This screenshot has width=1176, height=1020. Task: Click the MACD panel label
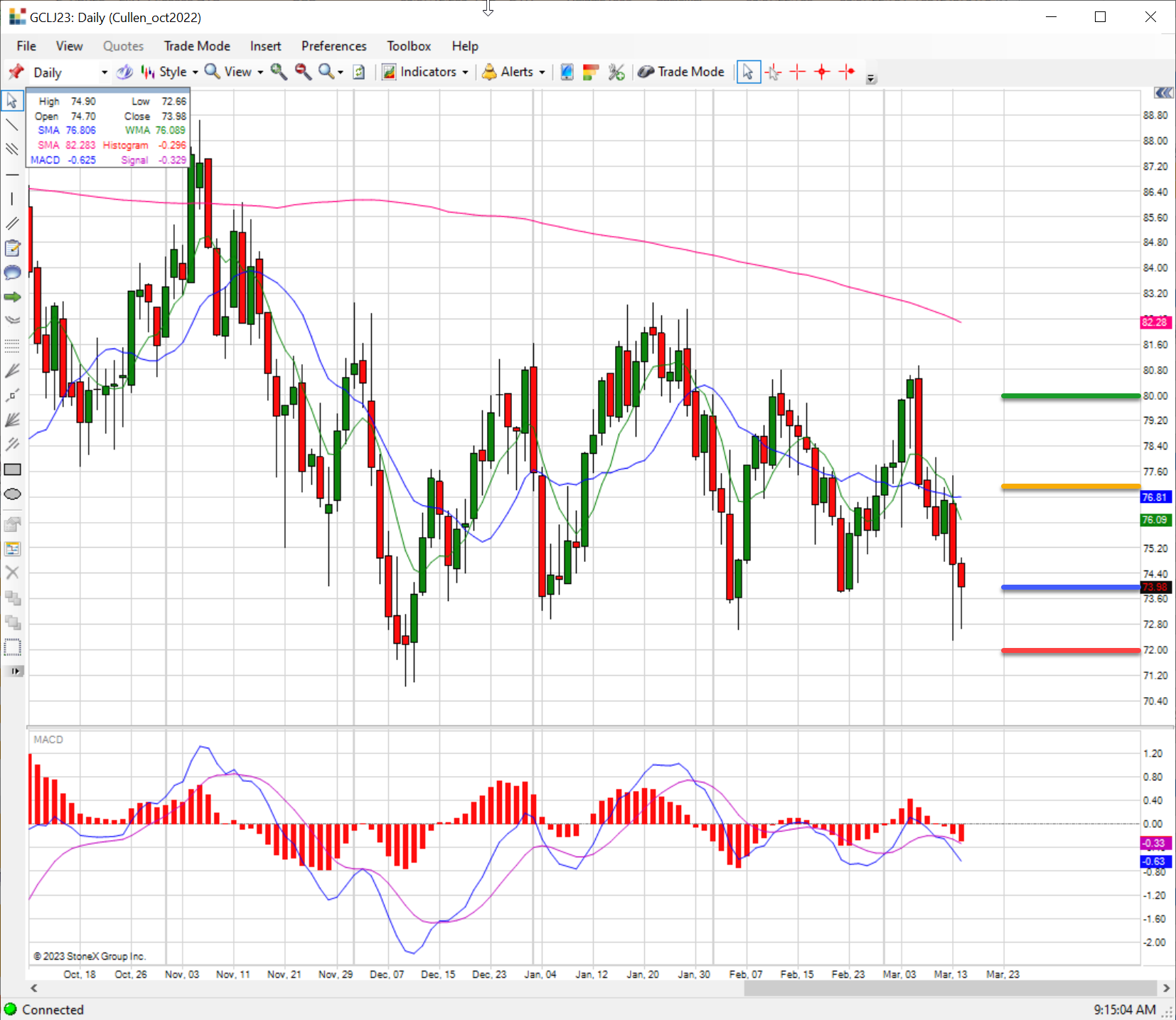click(x=48, y=740)
